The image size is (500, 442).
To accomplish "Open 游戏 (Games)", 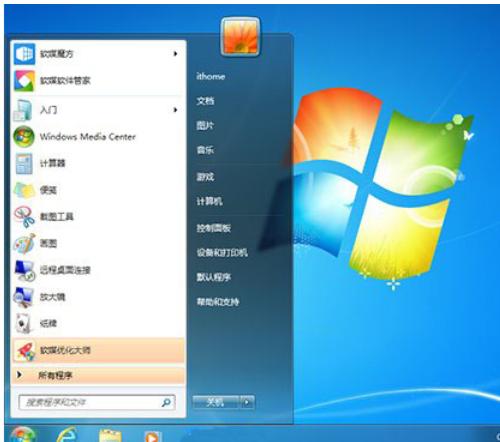I will tap(205, 177).
